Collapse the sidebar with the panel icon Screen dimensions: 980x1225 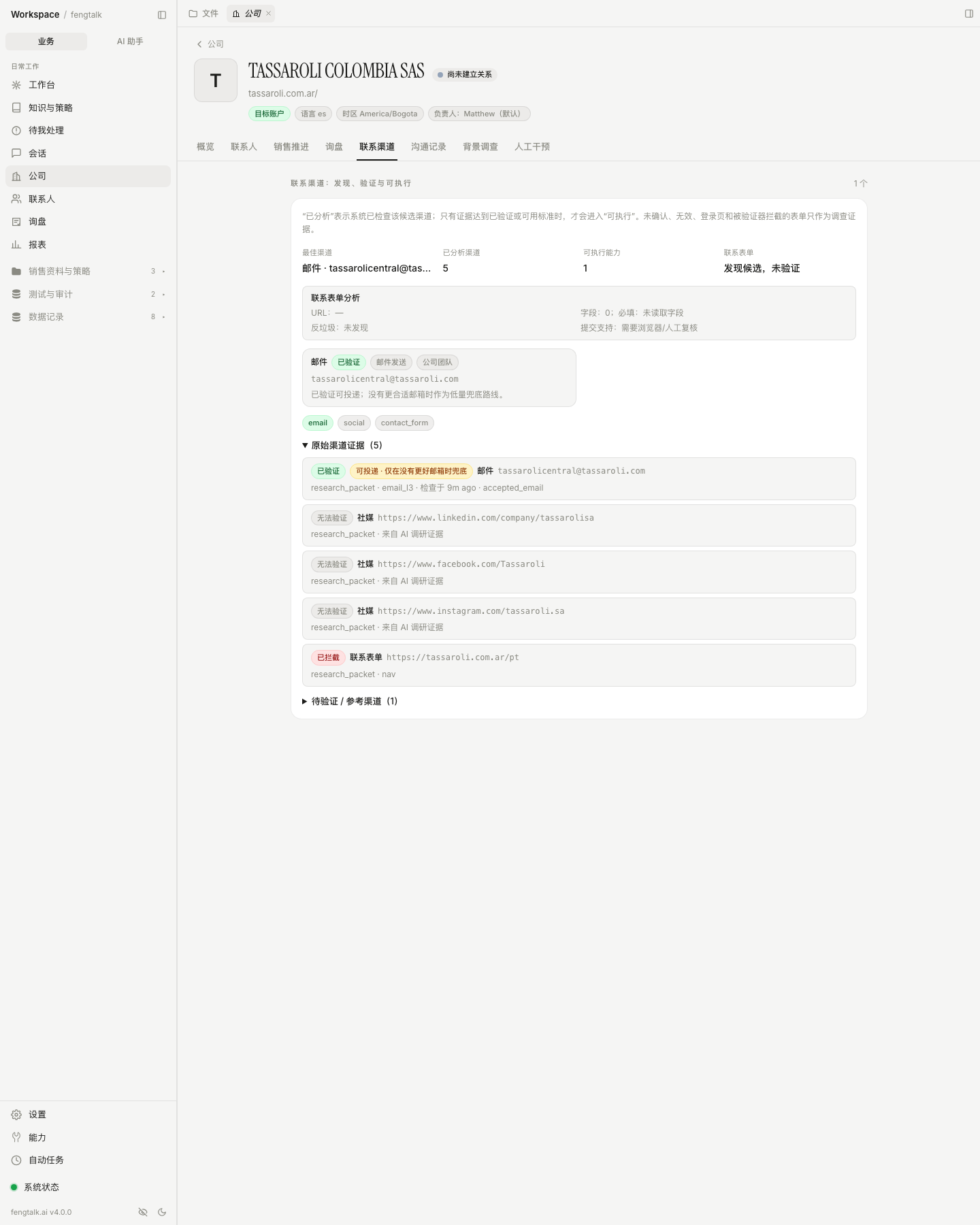click(162, 15)
